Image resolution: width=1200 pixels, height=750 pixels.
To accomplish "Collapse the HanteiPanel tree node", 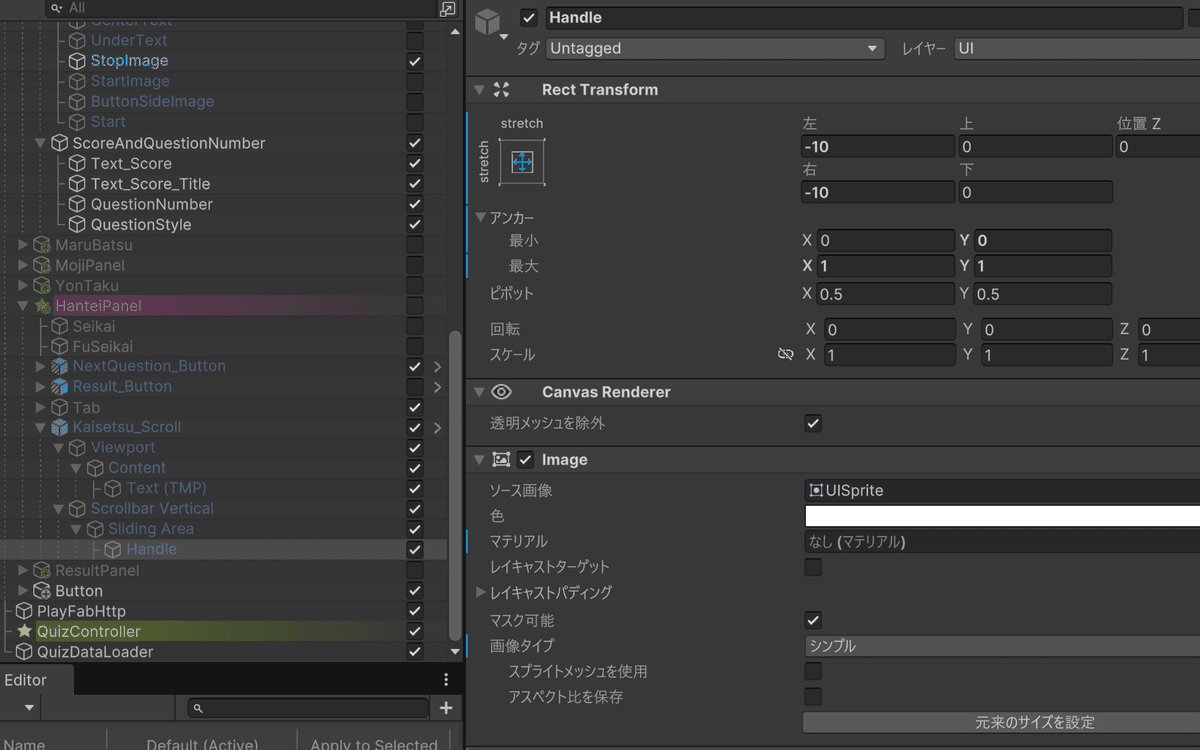I will click(24, 305).
